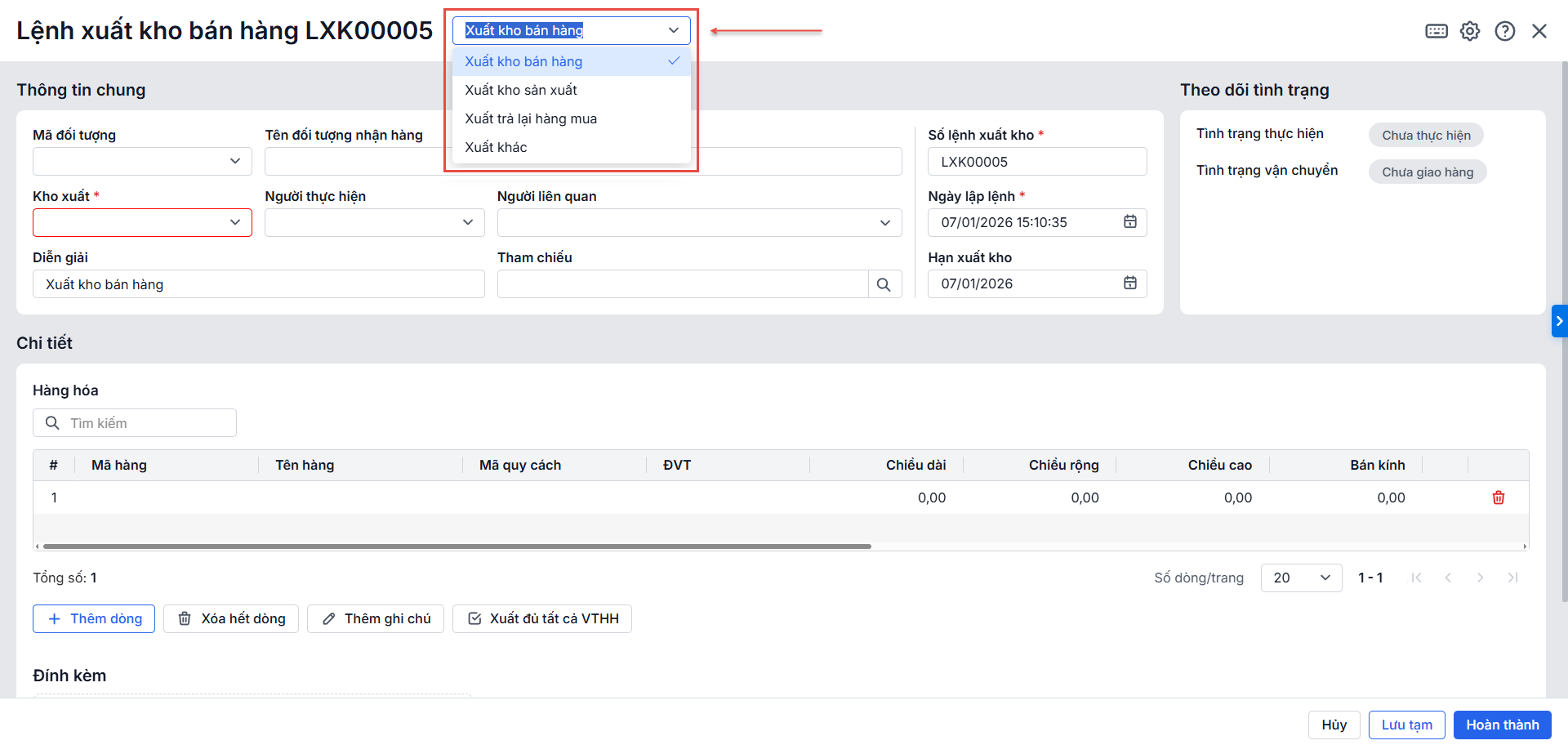Screen dimensions: 1568x745
Task: Click the horizontal scrollbar of the goods table
Action: [457, 546]
